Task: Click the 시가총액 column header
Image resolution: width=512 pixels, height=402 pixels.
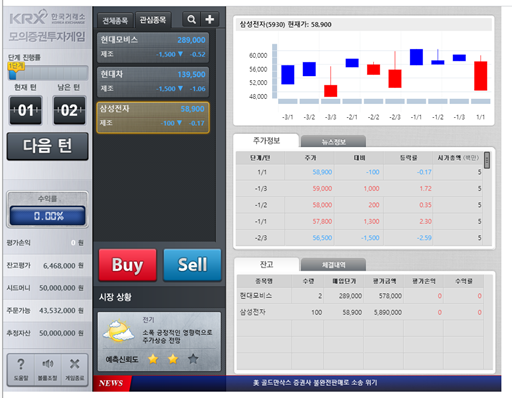Action: pos(458,158)
